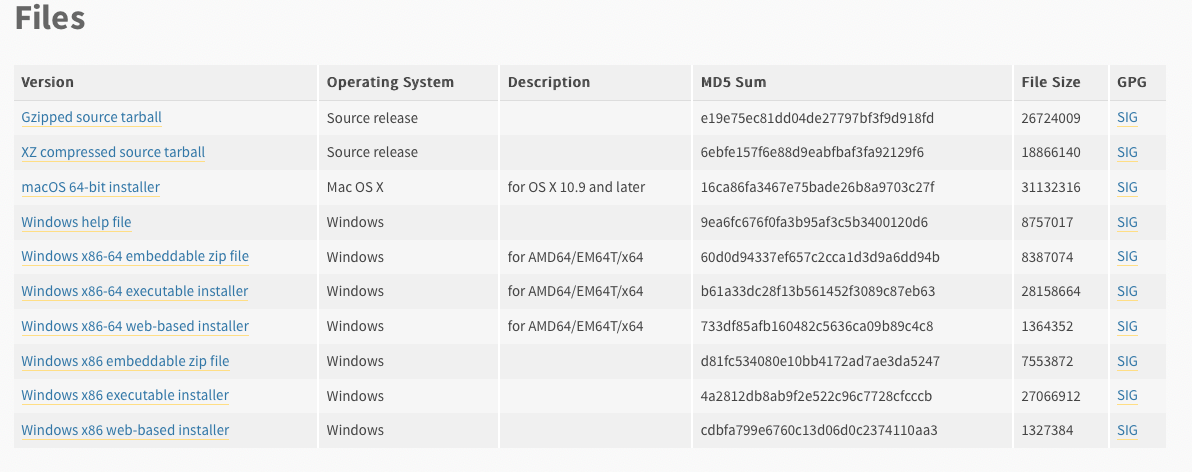This screenshot has width=1192, height=472.
Task: Click SIG for Windows x86 web-based installer
Action: [1127, 430]
